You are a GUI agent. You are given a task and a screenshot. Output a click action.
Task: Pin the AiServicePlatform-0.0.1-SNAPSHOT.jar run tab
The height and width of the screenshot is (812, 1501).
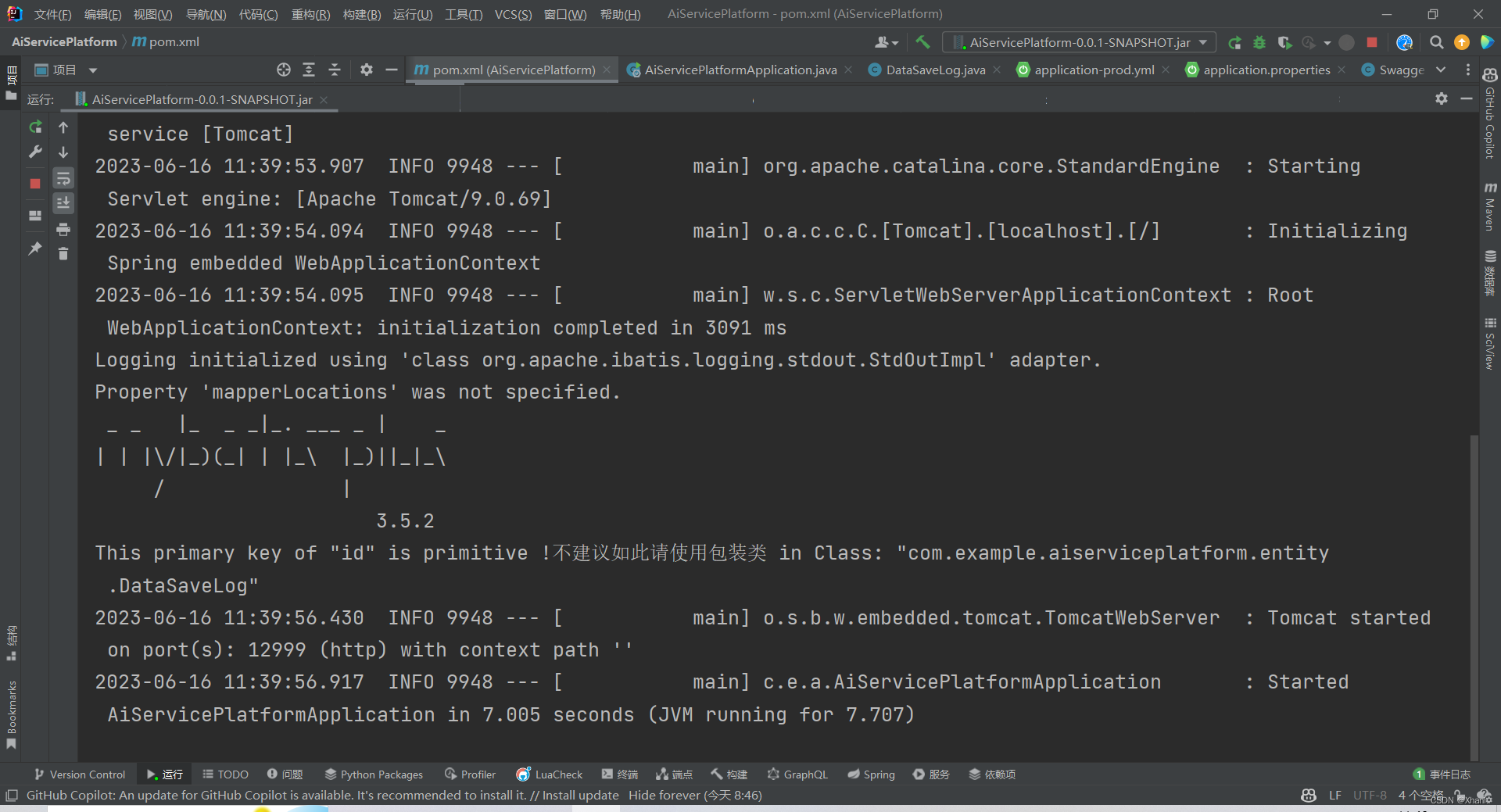(x=35, y=249)
